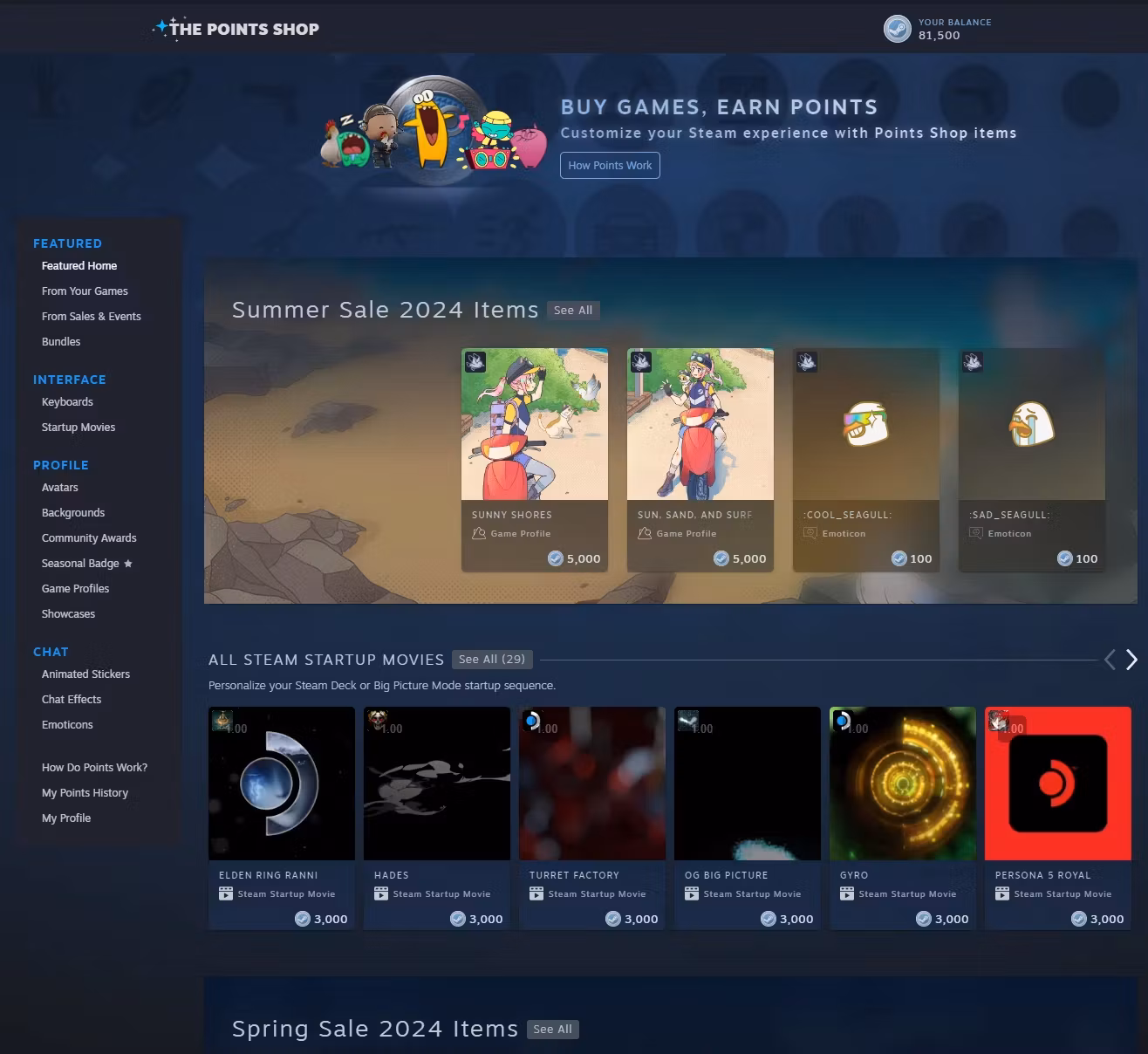
Task: Click the sad seagull emoticon icon
Action: (x=1031, y=425)
